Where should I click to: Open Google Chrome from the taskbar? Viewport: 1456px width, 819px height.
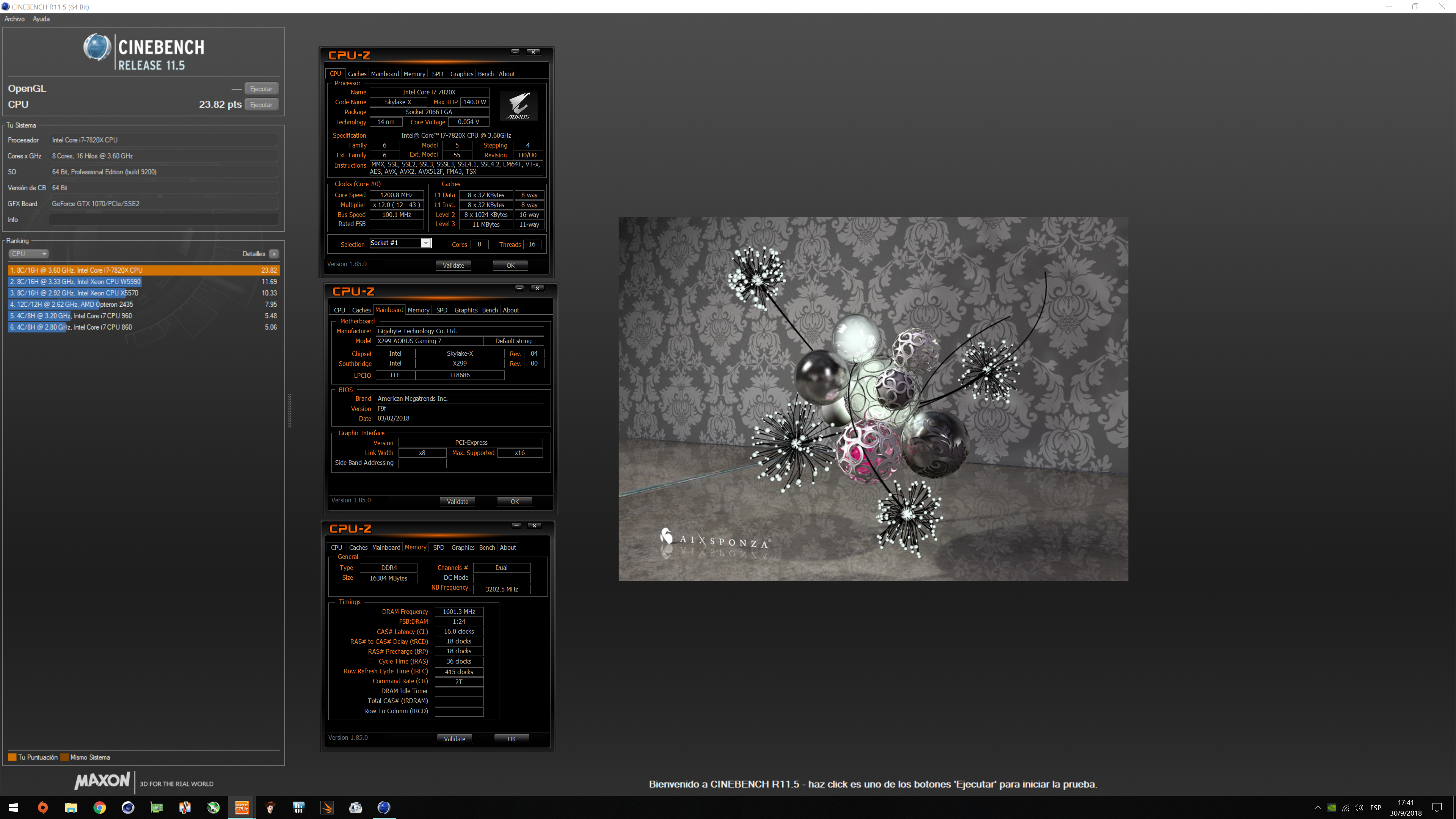coord(99,808)
